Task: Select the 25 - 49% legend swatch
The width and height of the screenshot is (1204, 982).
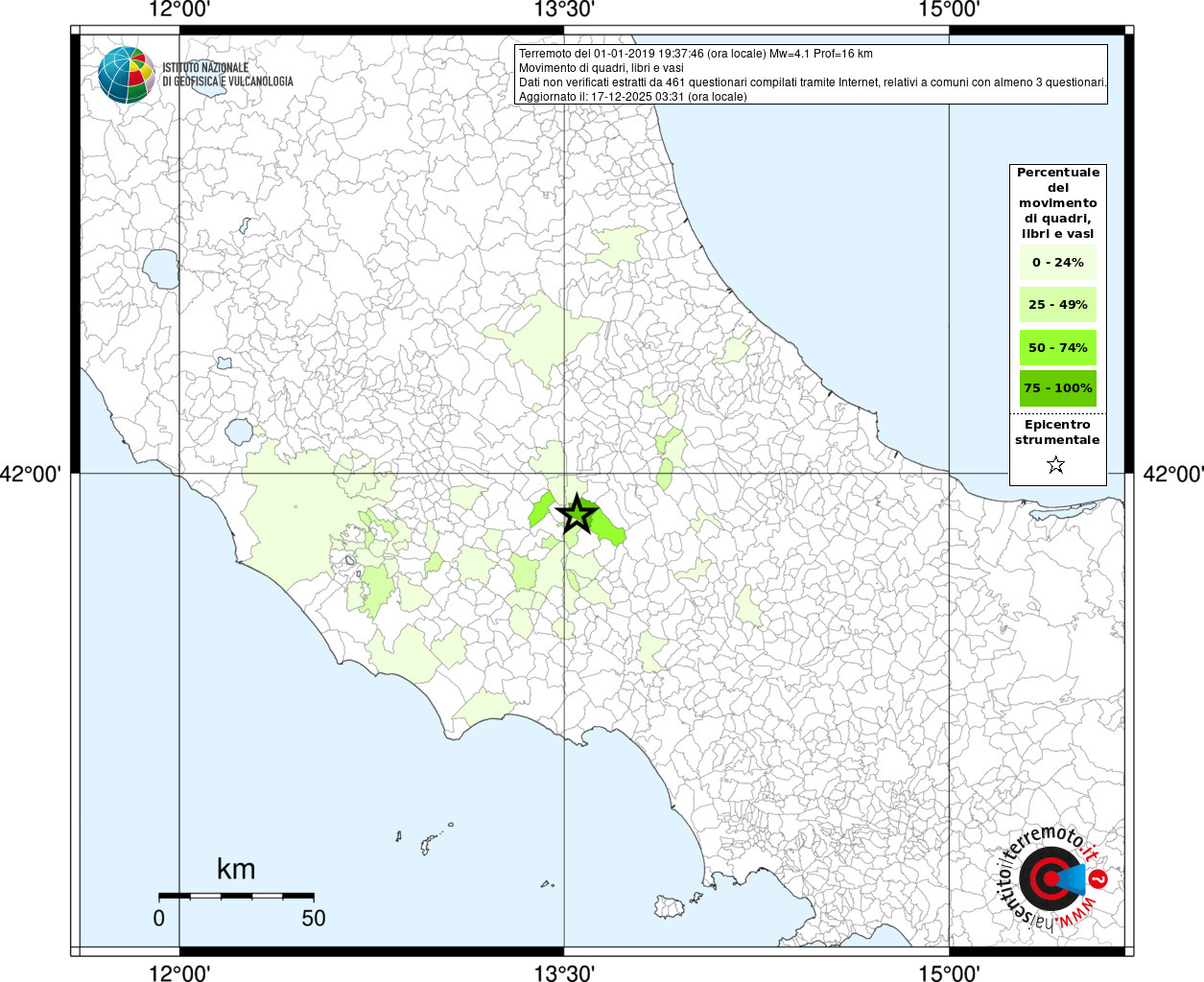Action: 1058,305
